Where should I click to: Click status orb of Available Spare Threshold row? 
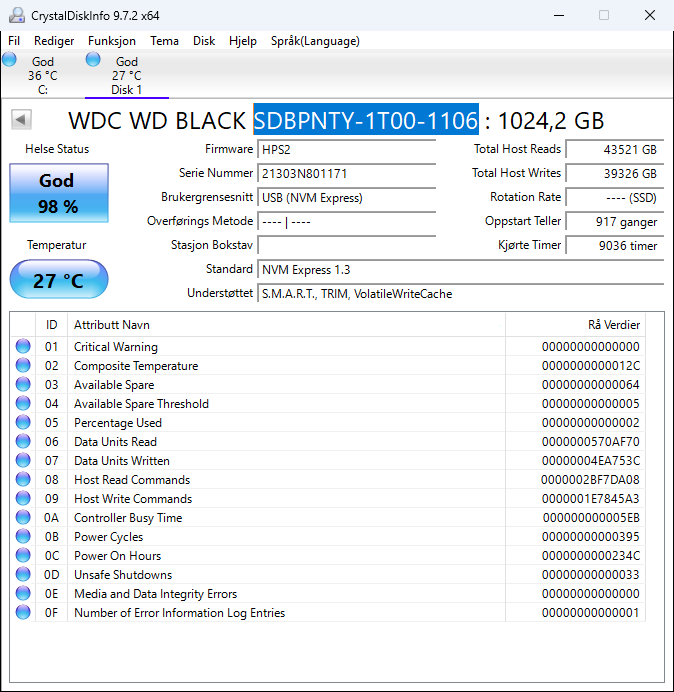[23, 403]
